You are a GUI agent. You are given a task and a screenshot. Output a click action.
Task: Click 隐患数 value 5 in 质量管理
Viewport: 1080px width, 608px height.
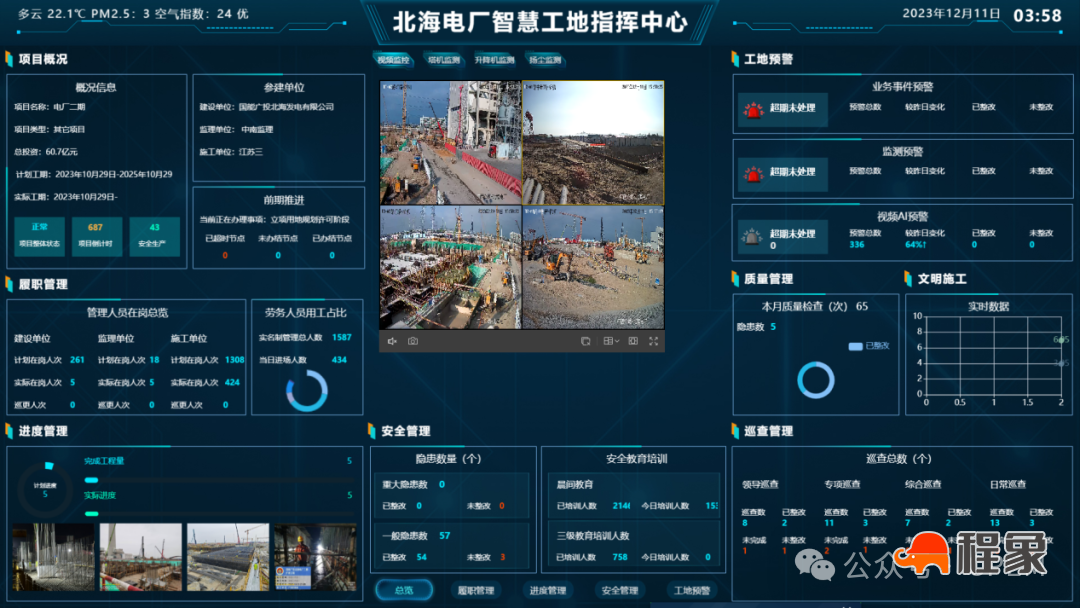pos(773,326)
